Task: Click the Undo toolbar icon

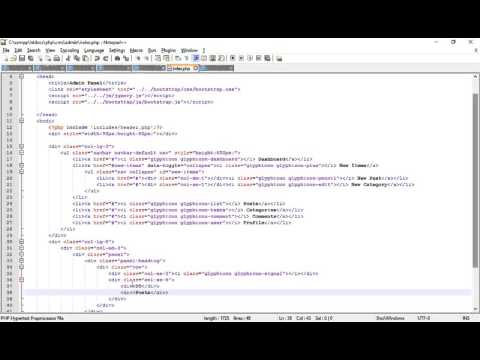Action: (97, 58)
